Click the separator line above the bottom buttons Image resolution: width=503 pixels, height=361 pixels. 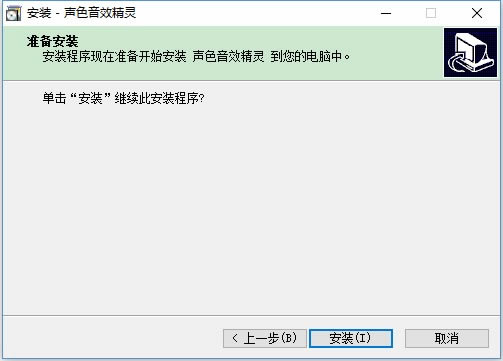pyautogui.click(x=252, y=315)
